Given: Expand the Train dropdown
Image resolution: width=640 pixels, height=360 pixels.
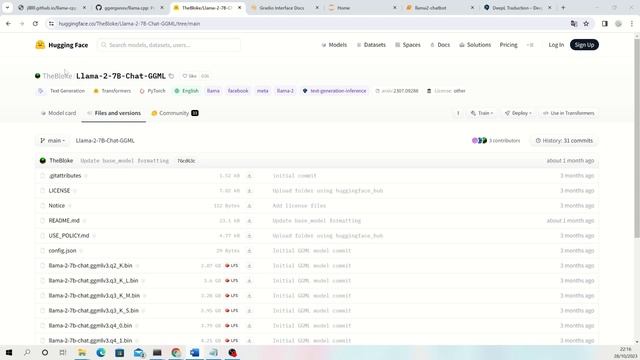Looking at the screenshot, I should click(x=482, y=113).
